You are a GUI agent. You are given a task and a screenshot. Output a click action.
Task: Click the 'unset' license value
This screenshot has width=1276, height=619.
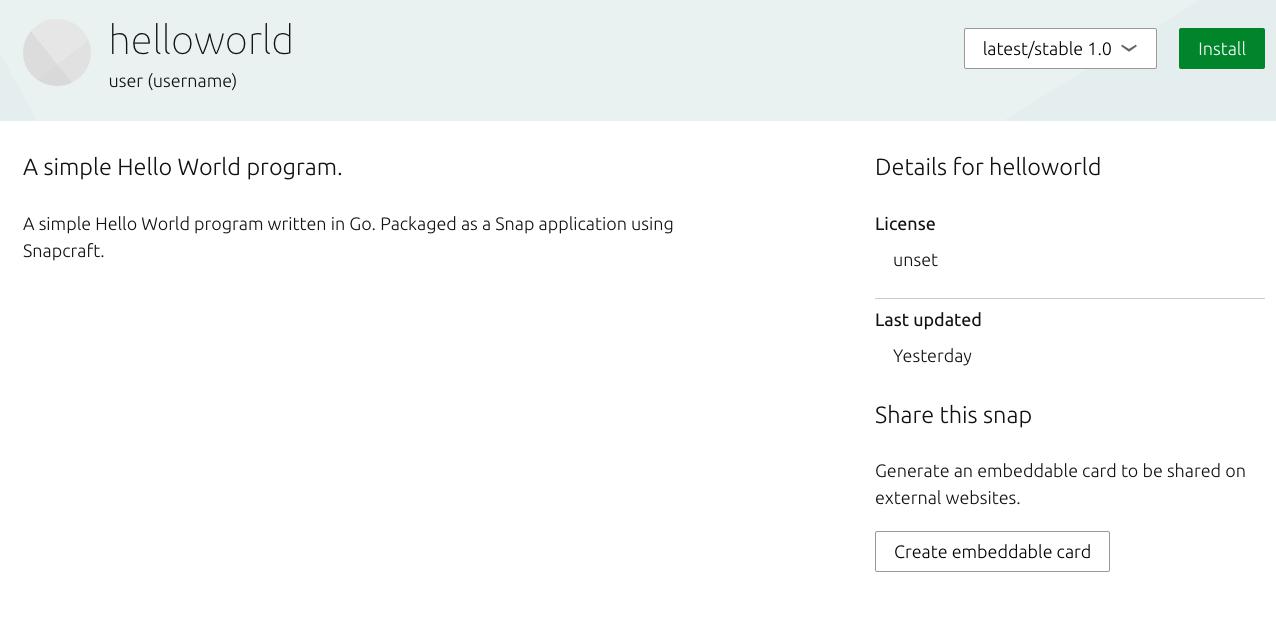[915, 260]
